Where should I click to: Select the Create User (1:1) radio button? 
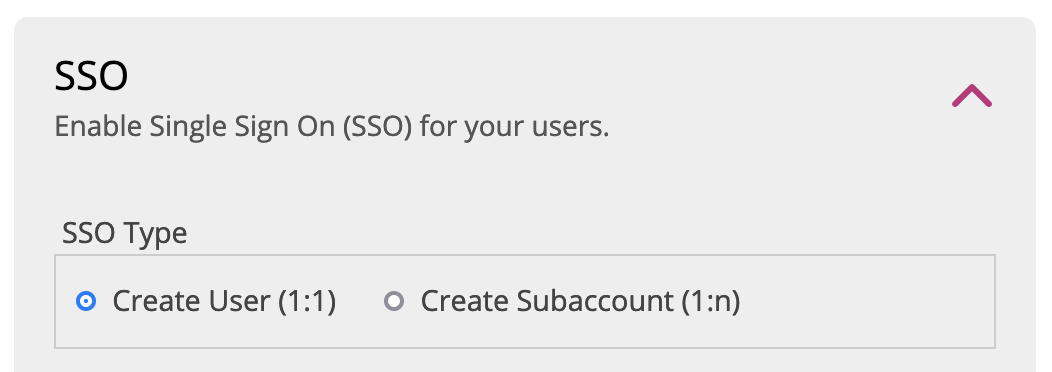86,301
